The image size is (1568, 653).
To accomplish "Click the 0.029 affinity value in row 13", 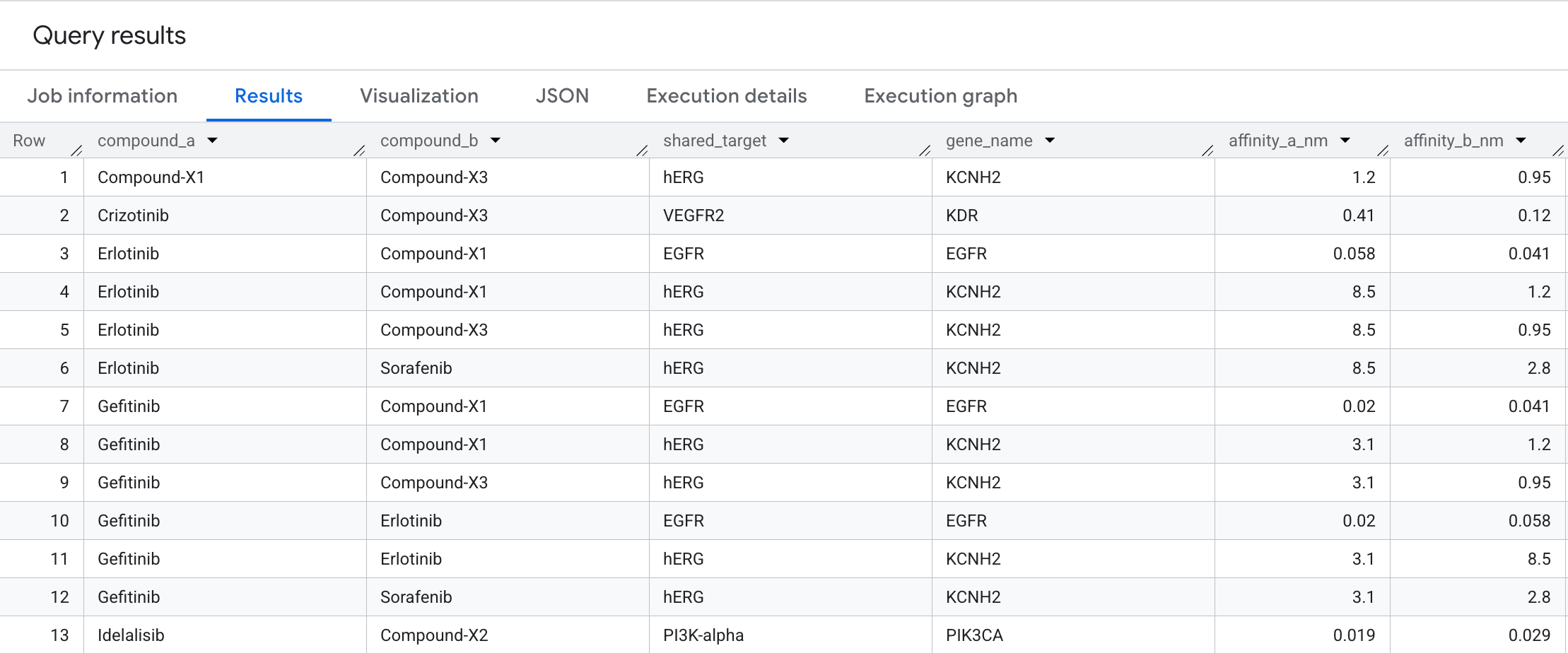I will 1530,635.
